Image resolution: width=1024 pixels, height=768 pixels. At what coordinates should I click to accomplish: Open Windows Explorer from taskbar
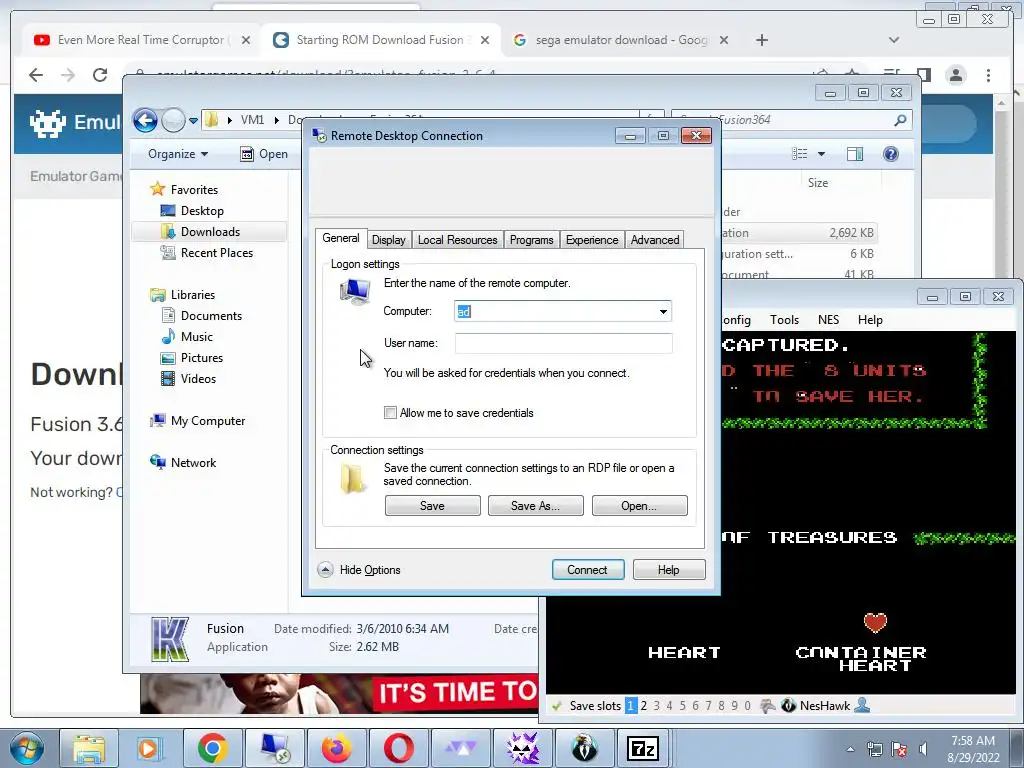coord(89,748)
